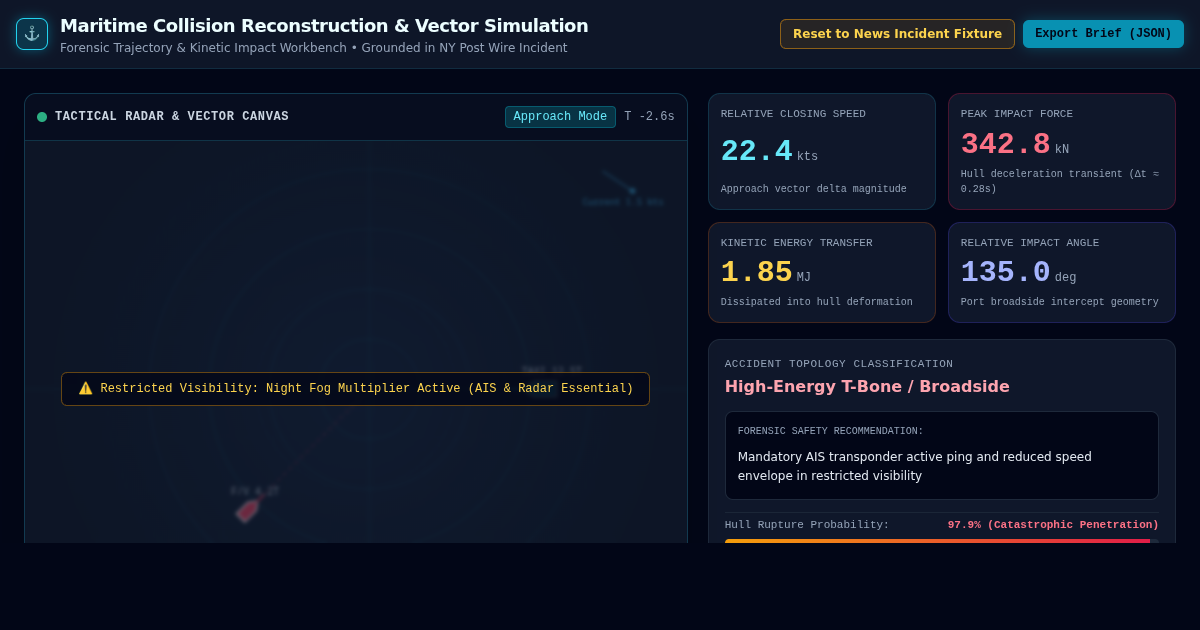
Task: Click the green radar status indicator dot
Action: (x=42, y=117)
